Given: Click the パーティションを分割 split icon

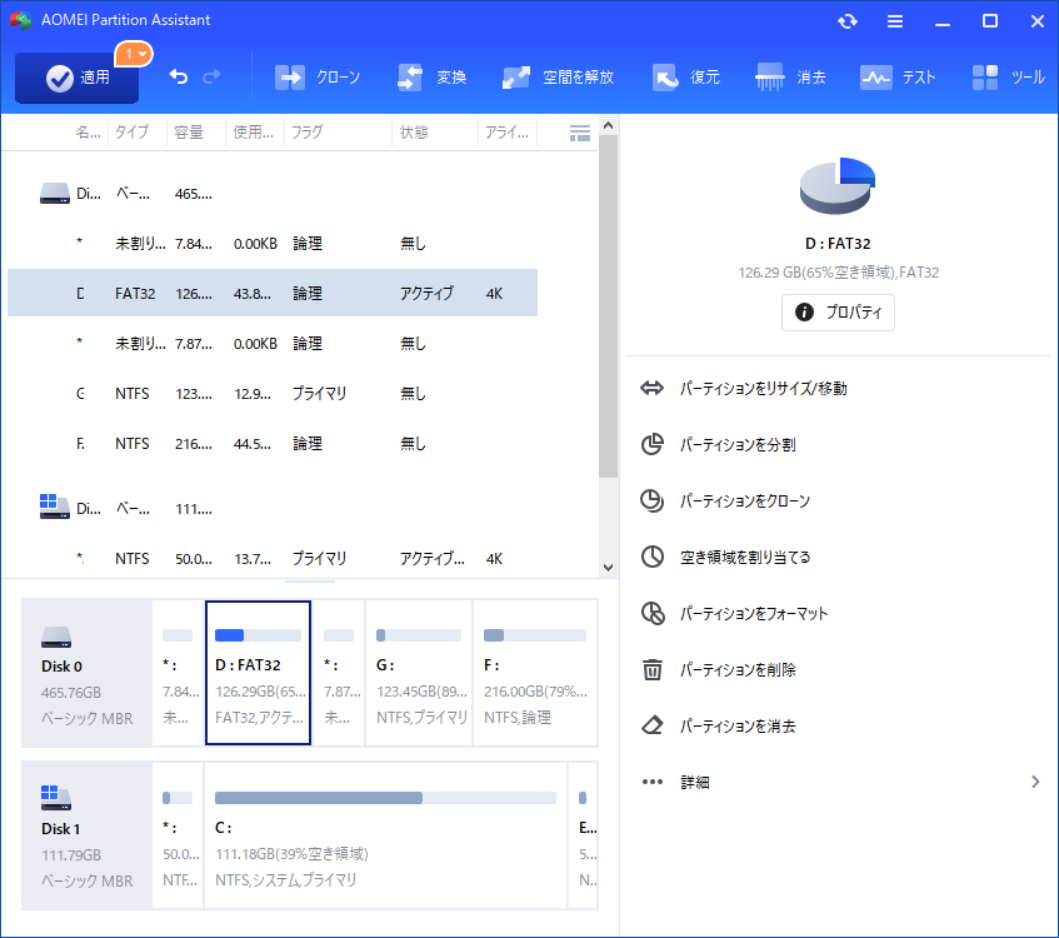Looking at the screenshot, I should point(652,444).
